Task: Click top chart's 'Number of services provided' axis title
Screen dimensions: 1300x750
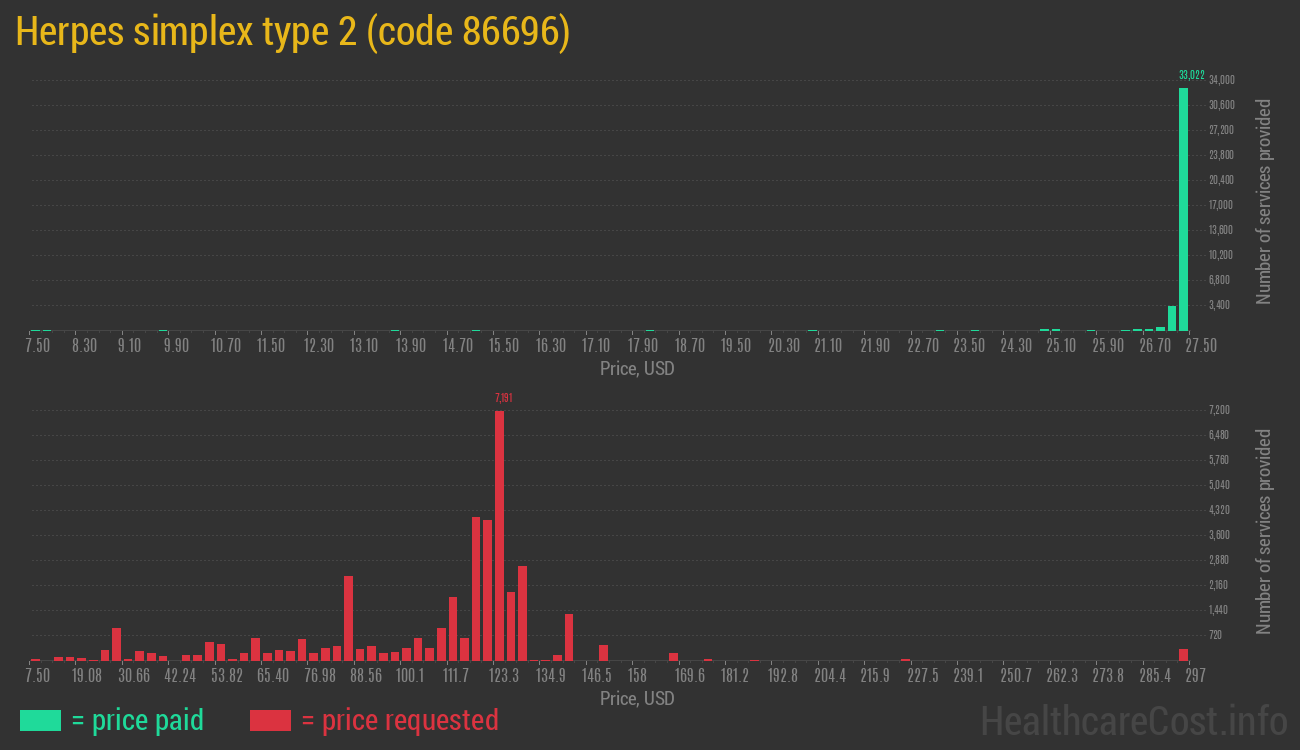Action: point(1264,201)
